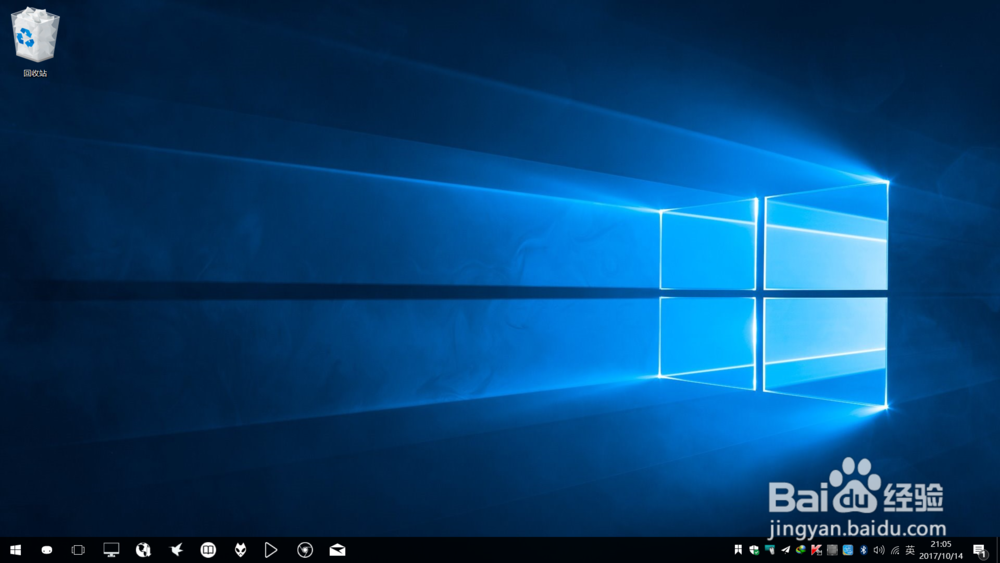Open Internet Download Manager tray icon

800,550
